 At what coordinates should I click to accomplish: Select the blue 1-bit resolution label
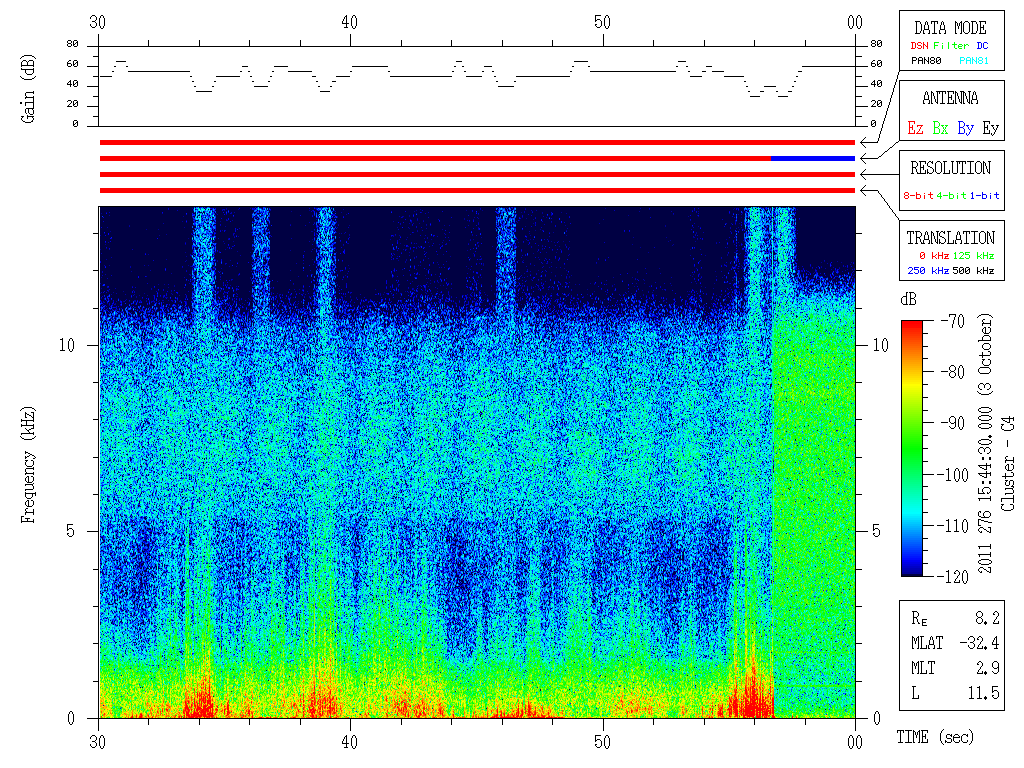tap(984, 195)
